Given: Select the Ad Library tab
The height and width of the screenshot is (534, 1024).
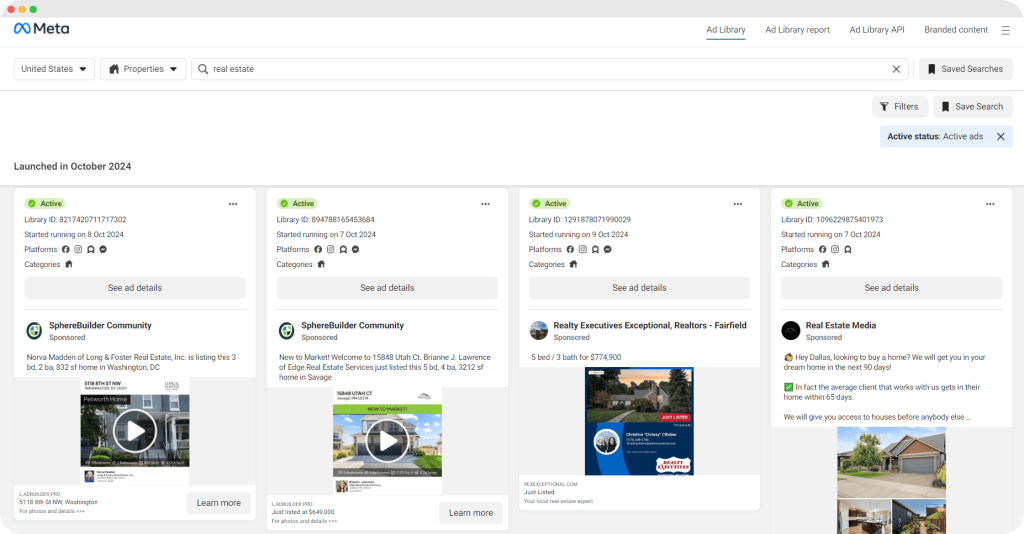Looking at the screenshot, I should coord(726,30).
